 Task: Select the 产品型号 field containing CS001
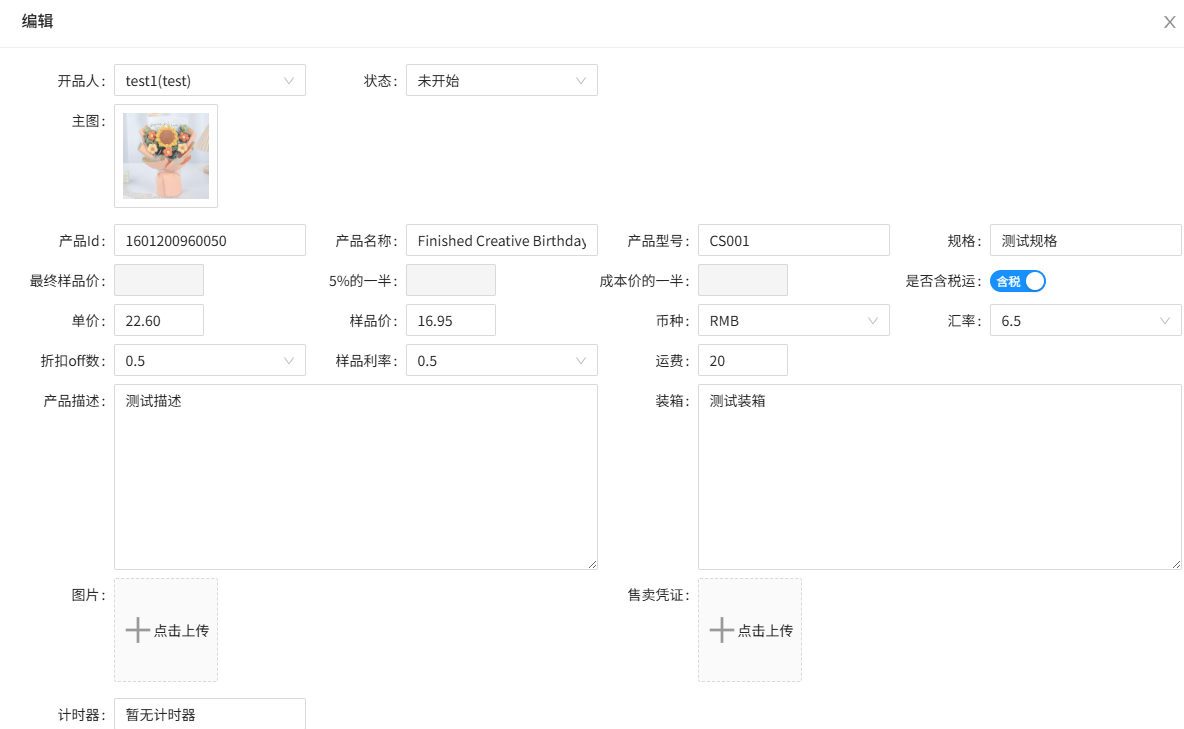pos(794,240)
